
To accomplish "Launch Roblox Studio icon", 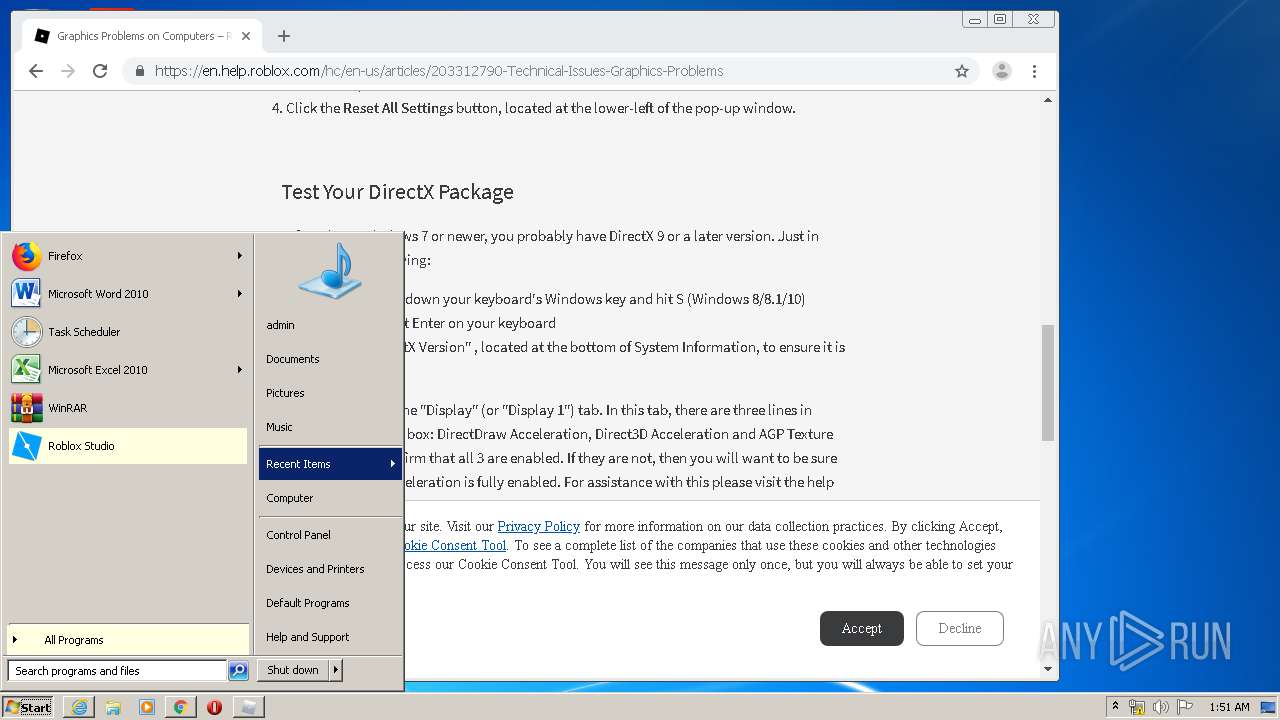I will tap(27, 446).
